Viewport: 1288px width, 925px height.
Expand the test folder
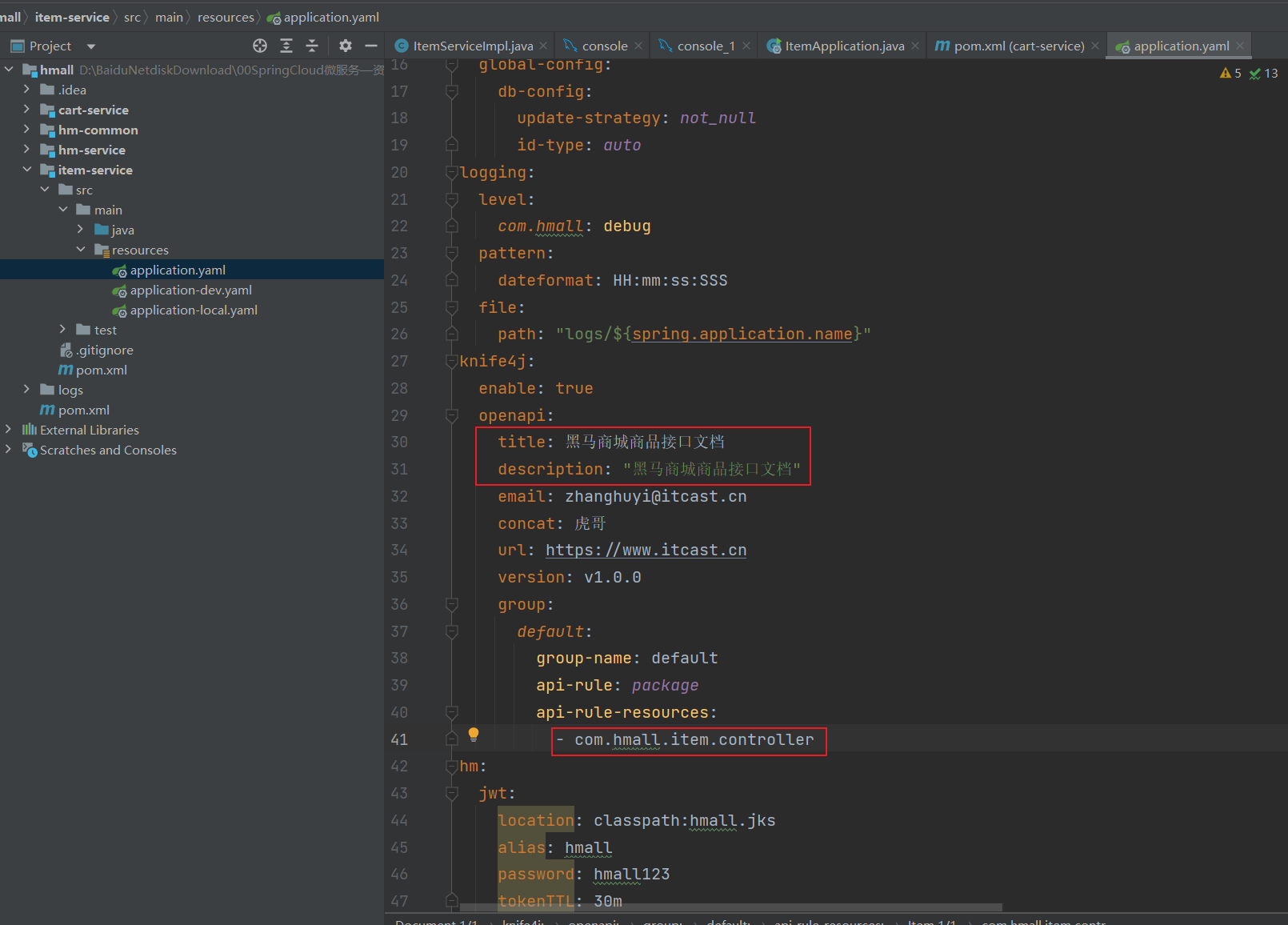click(63, 330)
